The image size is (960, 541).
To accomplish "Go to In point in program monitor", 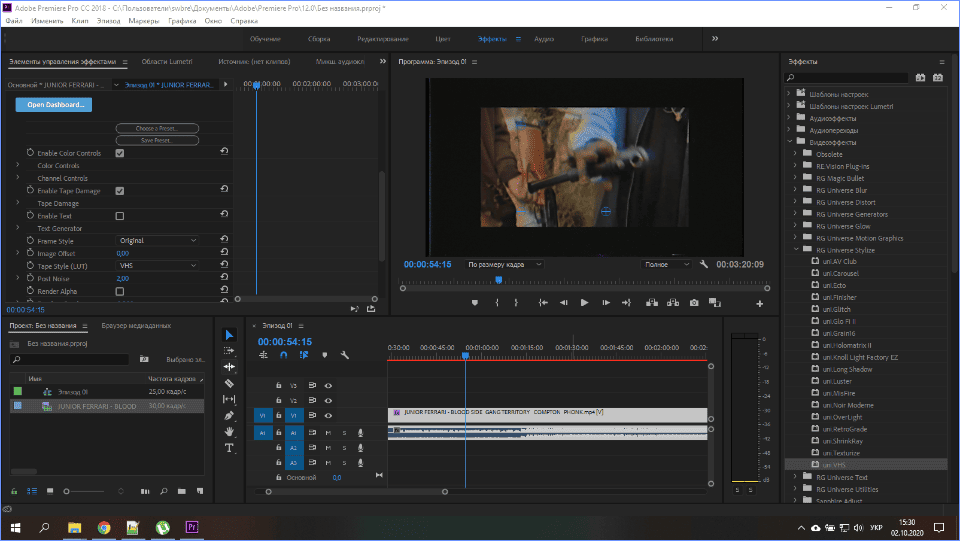I will coord(542,303).
